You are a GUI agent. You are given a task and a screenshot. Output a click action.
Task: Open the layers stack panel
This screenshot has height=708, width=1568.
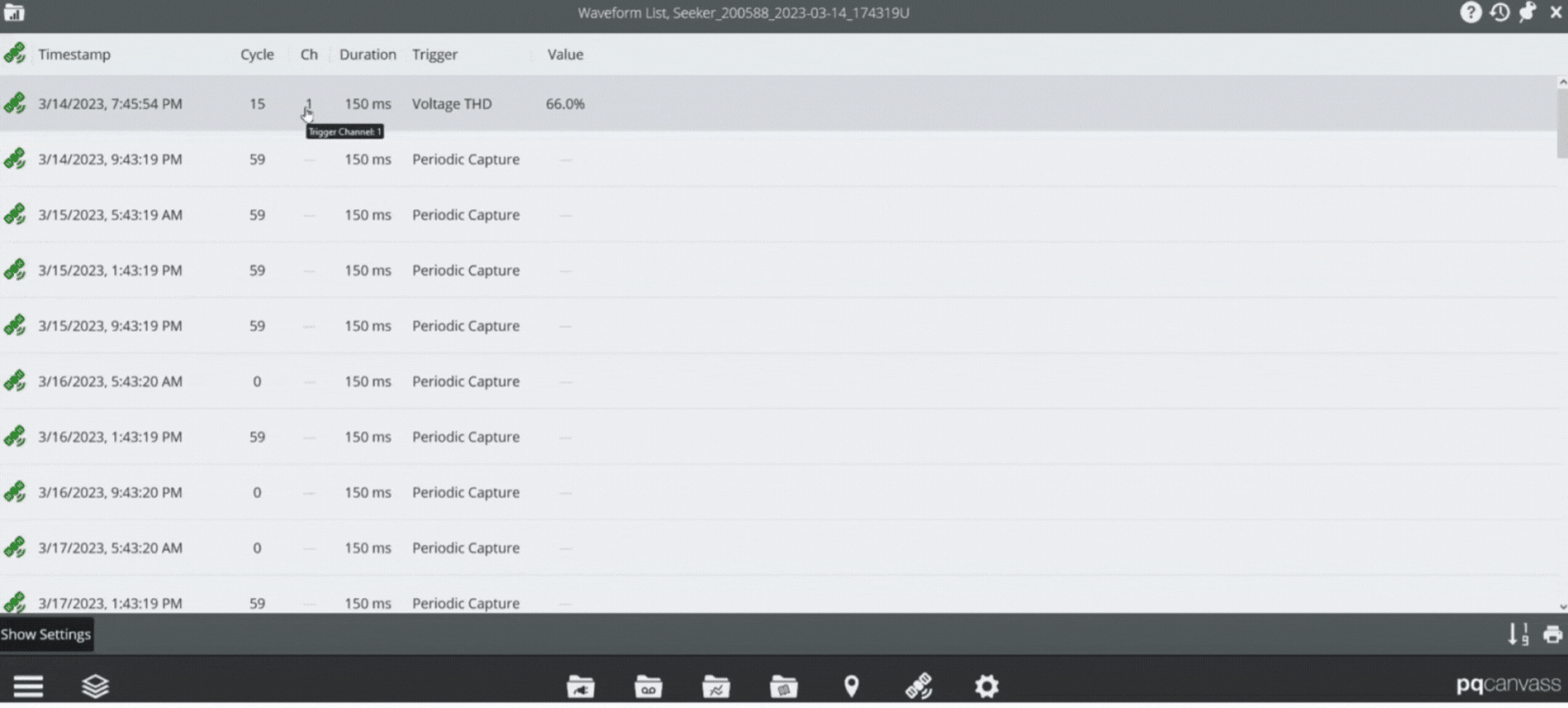(95, 686)
